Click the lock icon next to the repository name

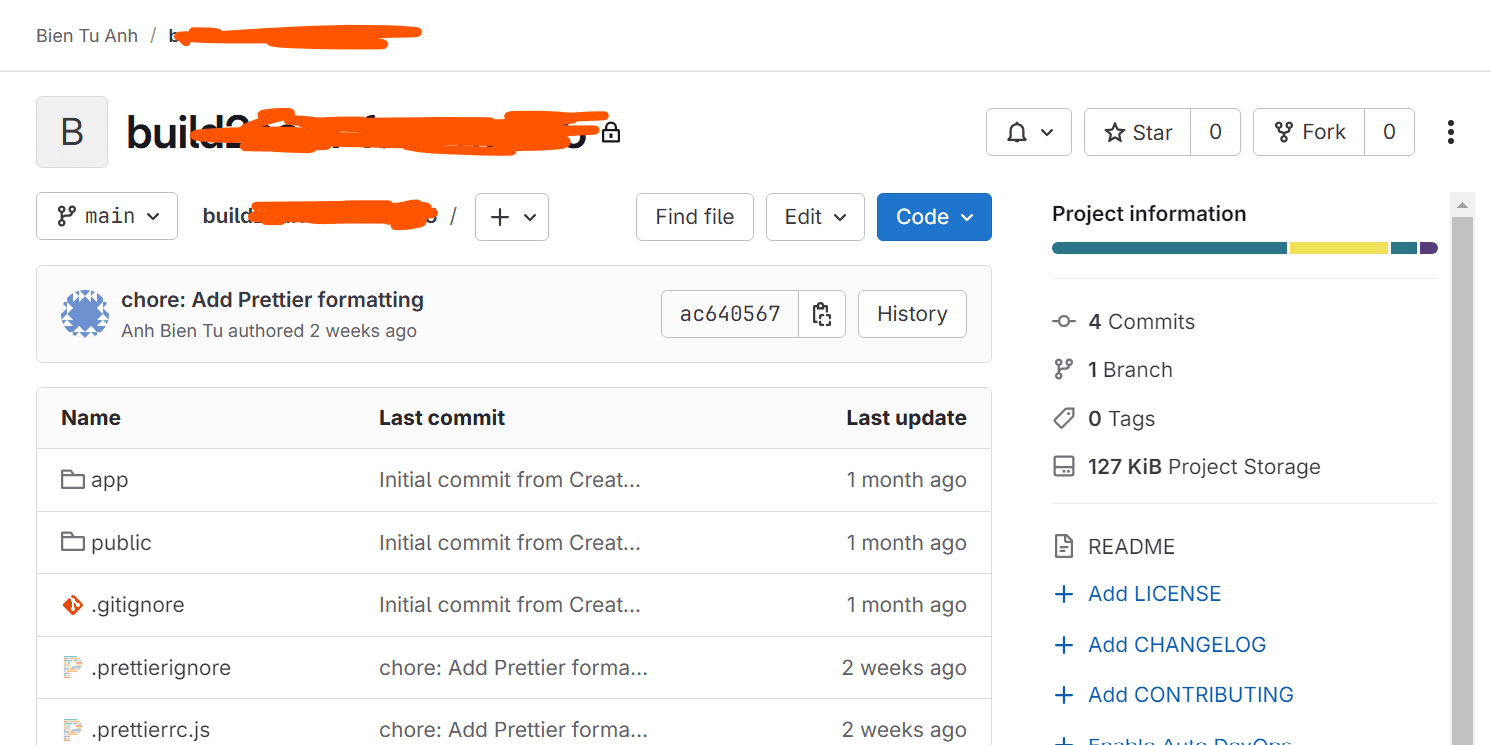pyautogui.click(x=610, y=130)
